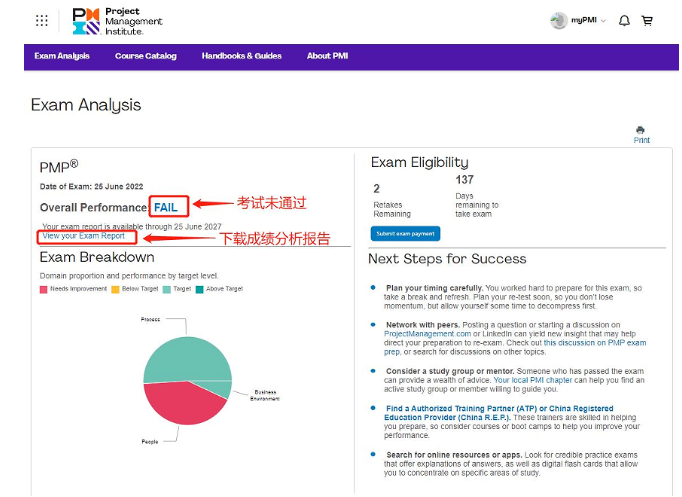
Task: Expand the myPMI account dropdown
Action: click(588, 21)
